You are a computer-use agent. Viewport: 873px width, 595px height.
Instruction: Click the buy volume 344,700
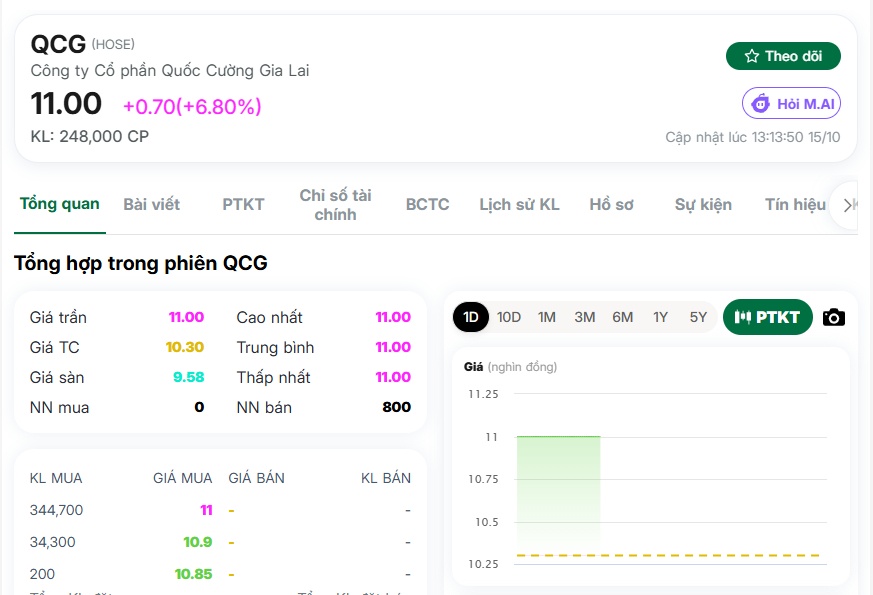coord(56,510)
